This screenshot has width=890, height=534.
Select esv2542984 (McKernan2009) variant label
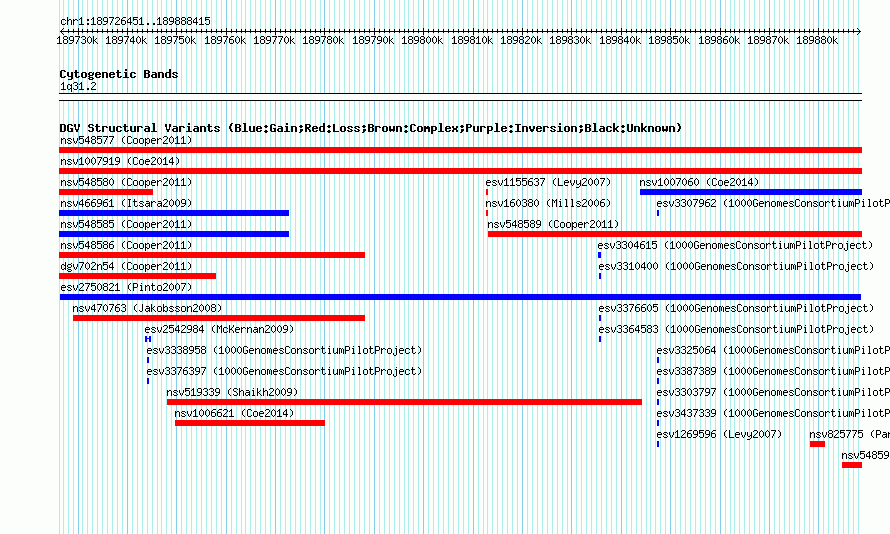point(219,329)
